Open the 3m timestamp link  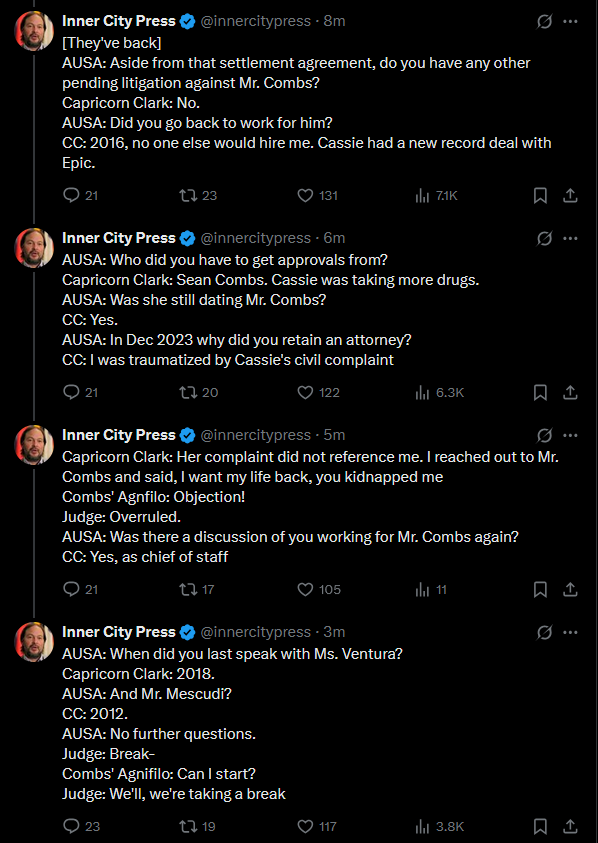(334, 632)
